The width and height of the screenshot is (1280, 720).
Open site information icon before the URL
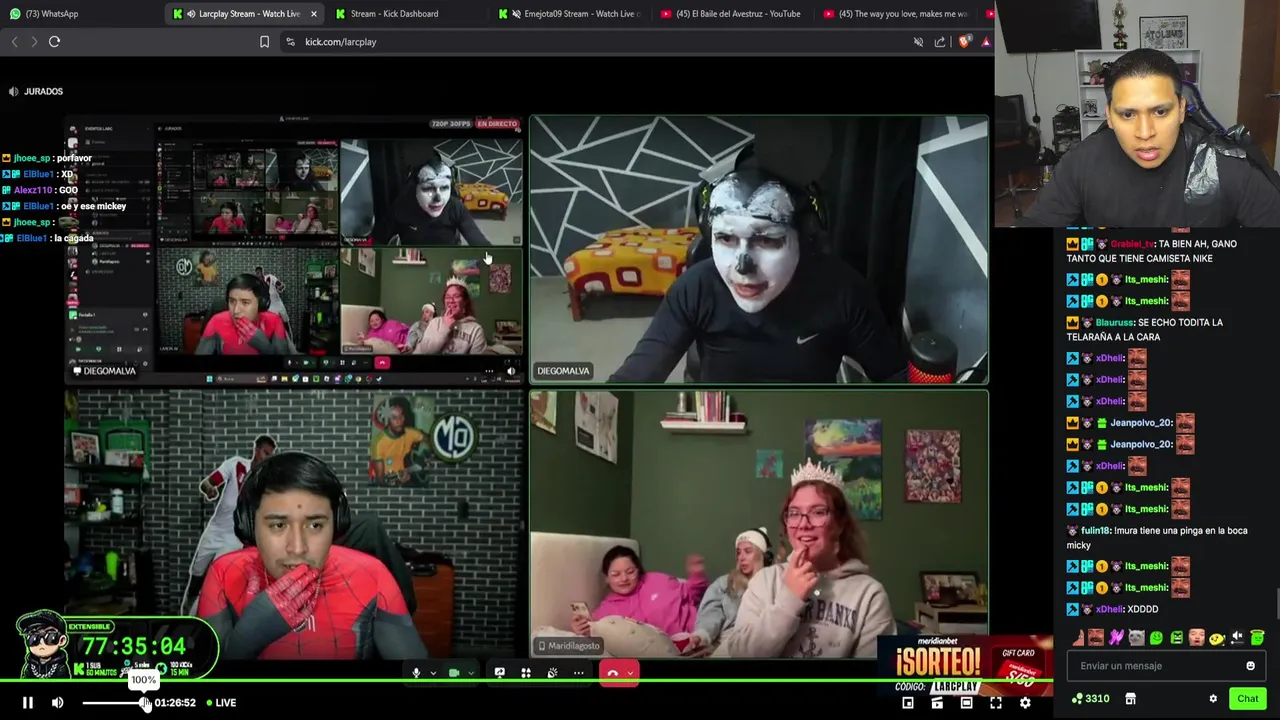tap(290, 42)
